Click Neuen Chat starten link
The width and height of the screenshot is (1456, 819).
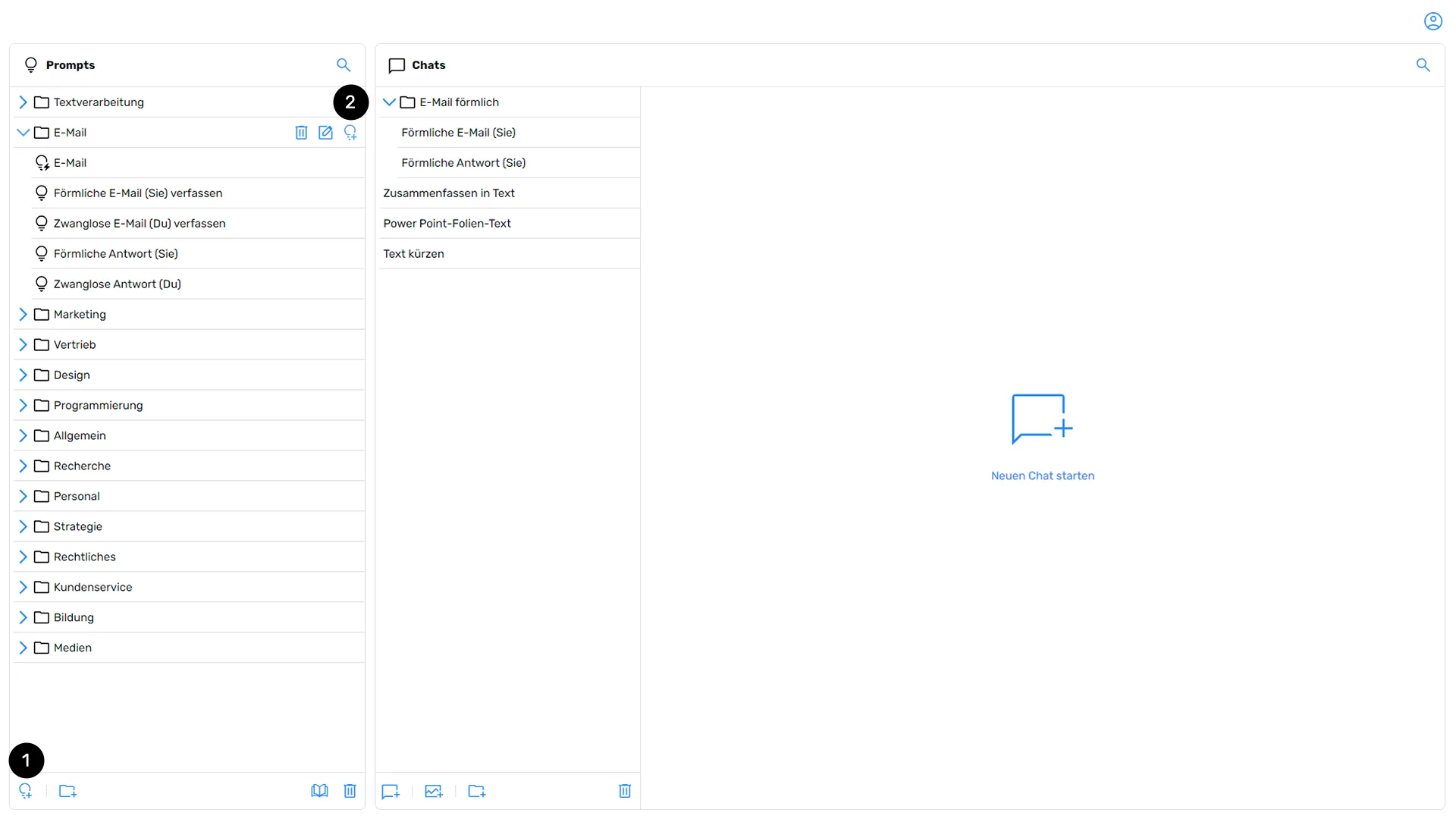point(1042,475)
